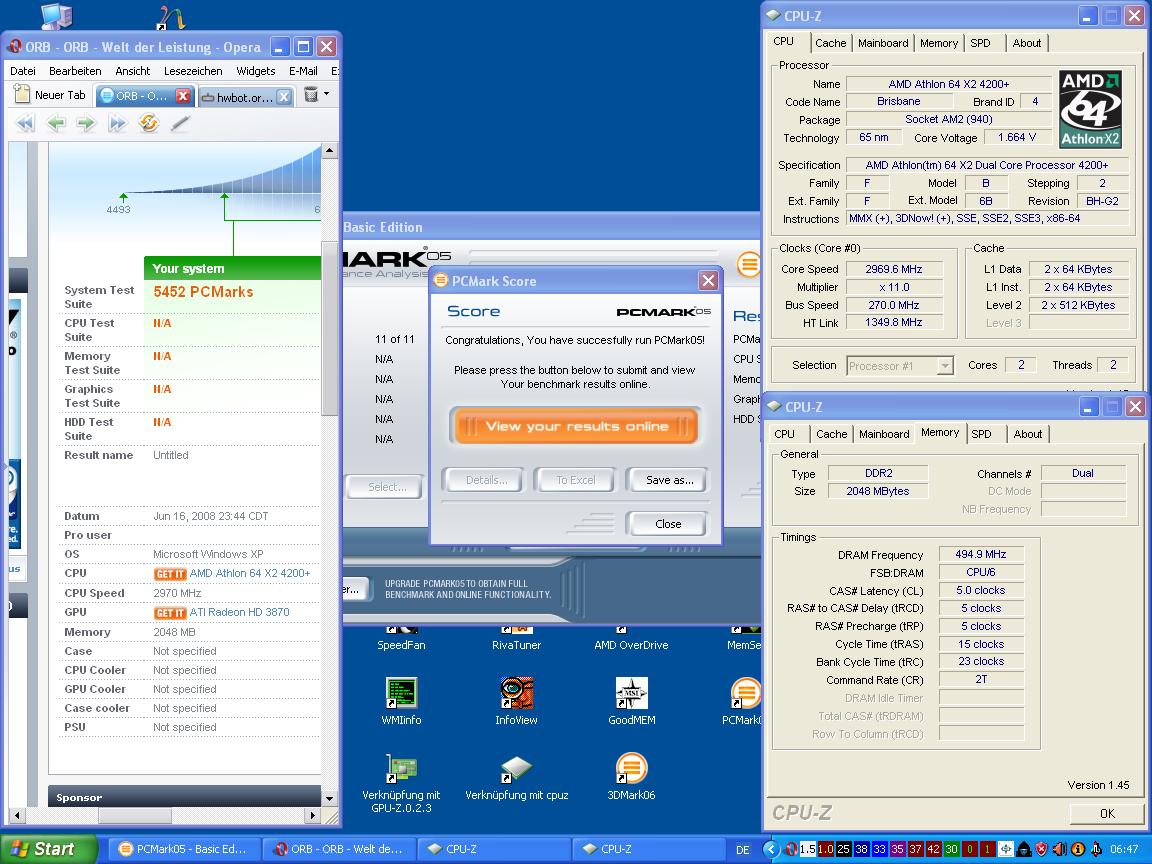Open the Datei menu in Opera

(x=23, y=71)
